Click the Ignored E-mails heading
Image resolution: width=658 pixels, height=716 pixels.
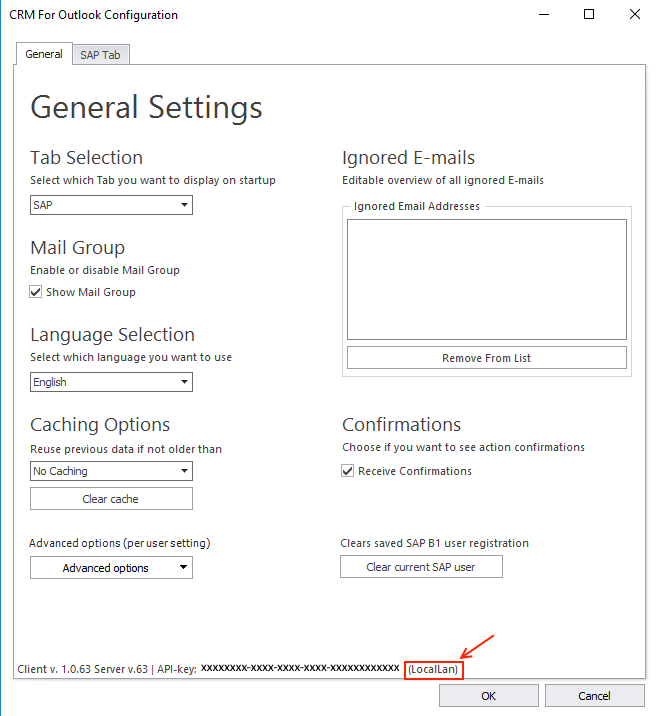(409, 158)
